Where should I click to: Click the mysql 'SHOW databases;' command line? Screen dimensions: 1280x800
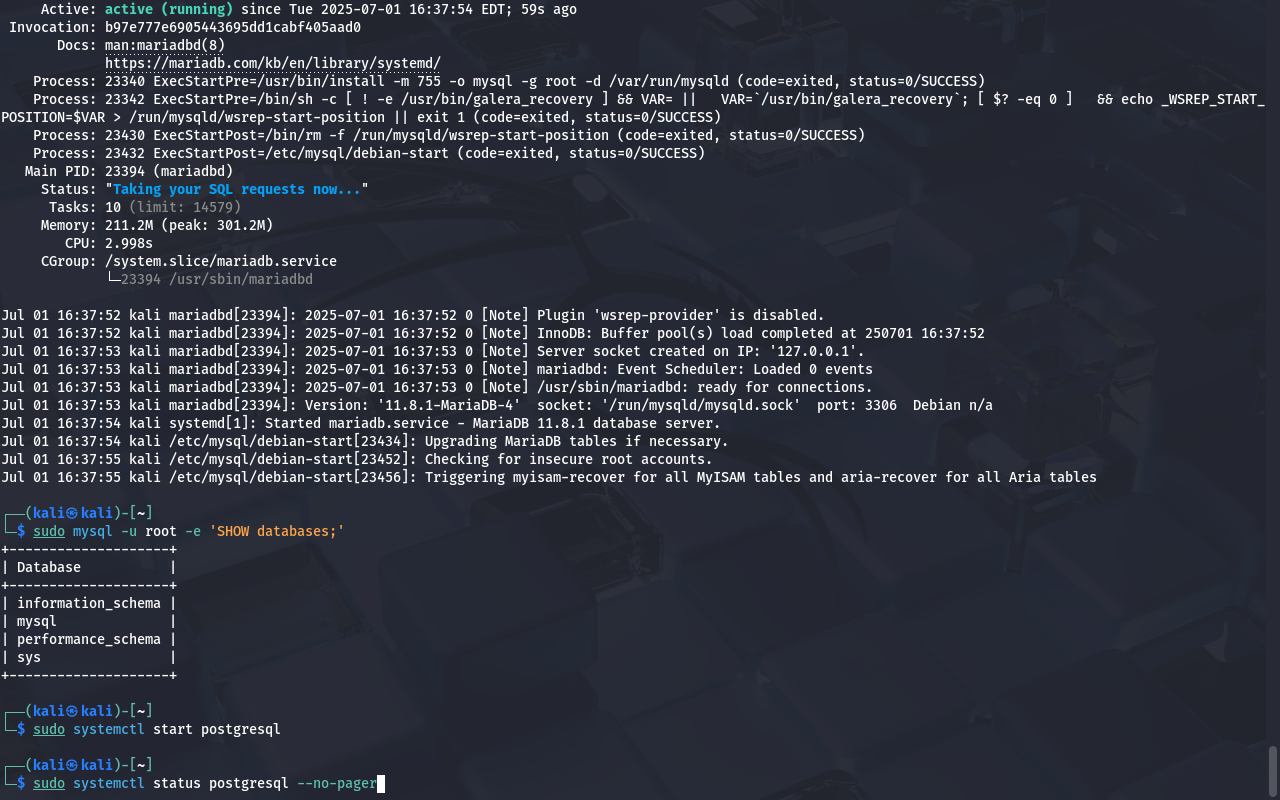tap(189, 531)
